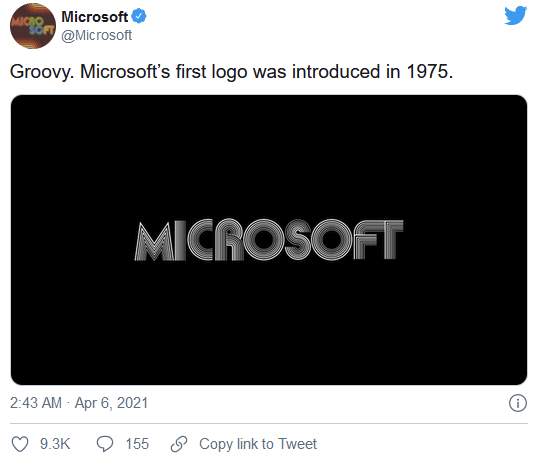The image size is (539, 459).
Task: Click the blue verified badge
Action: 139,16
